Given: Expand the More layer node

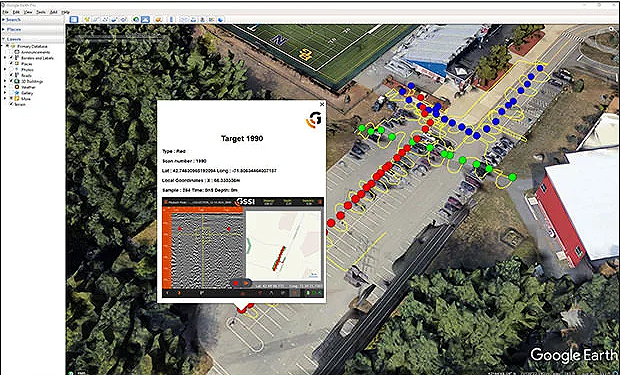Looking at the screenshot, I should click(5, 98).
